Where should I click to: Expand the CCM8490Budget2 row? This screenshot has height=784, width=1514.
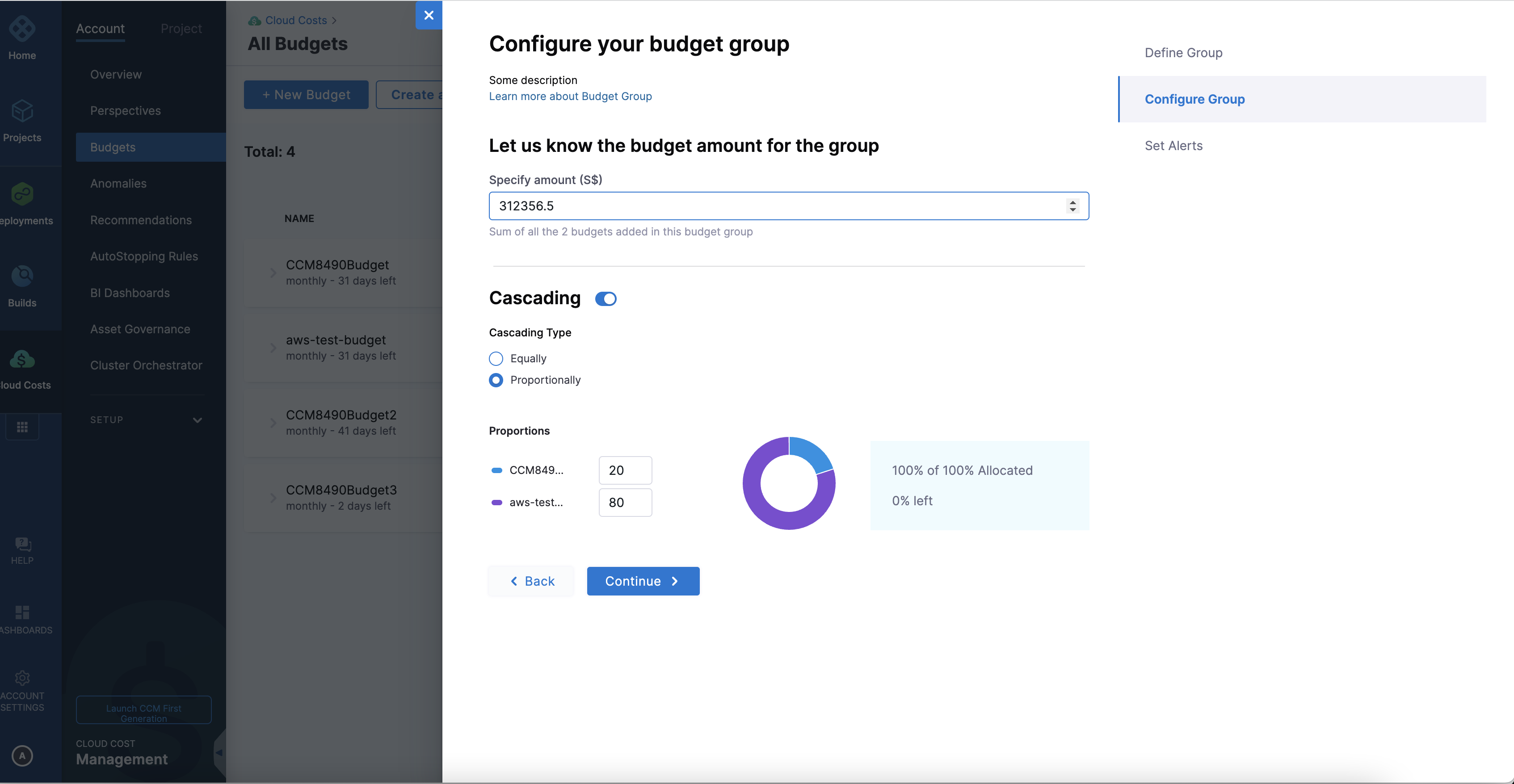pos(273,423)
